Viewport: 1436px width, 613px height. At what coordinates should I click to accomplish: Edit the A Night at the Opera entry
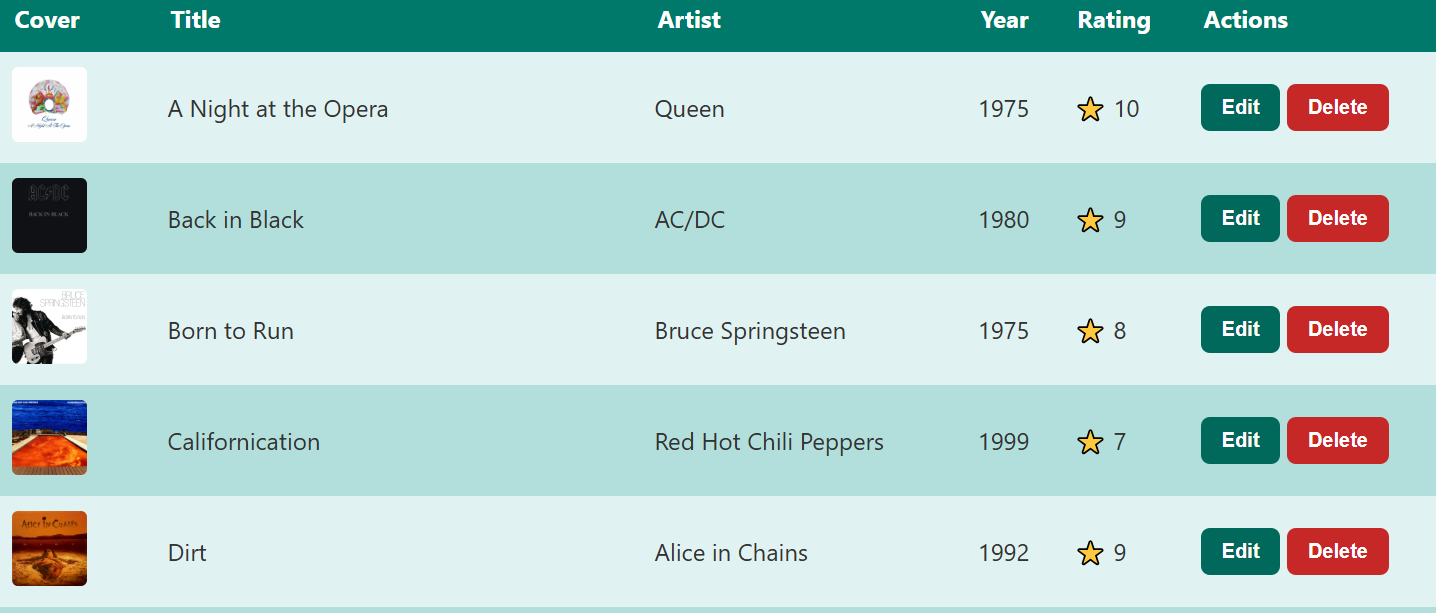[1240, 108]
